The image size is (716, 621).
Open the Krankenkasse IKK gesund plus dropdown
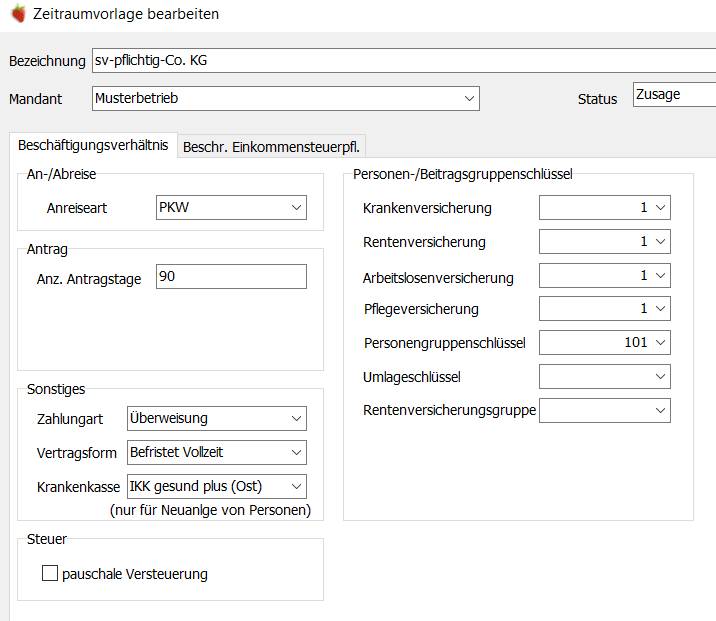(x=217, y=486)
